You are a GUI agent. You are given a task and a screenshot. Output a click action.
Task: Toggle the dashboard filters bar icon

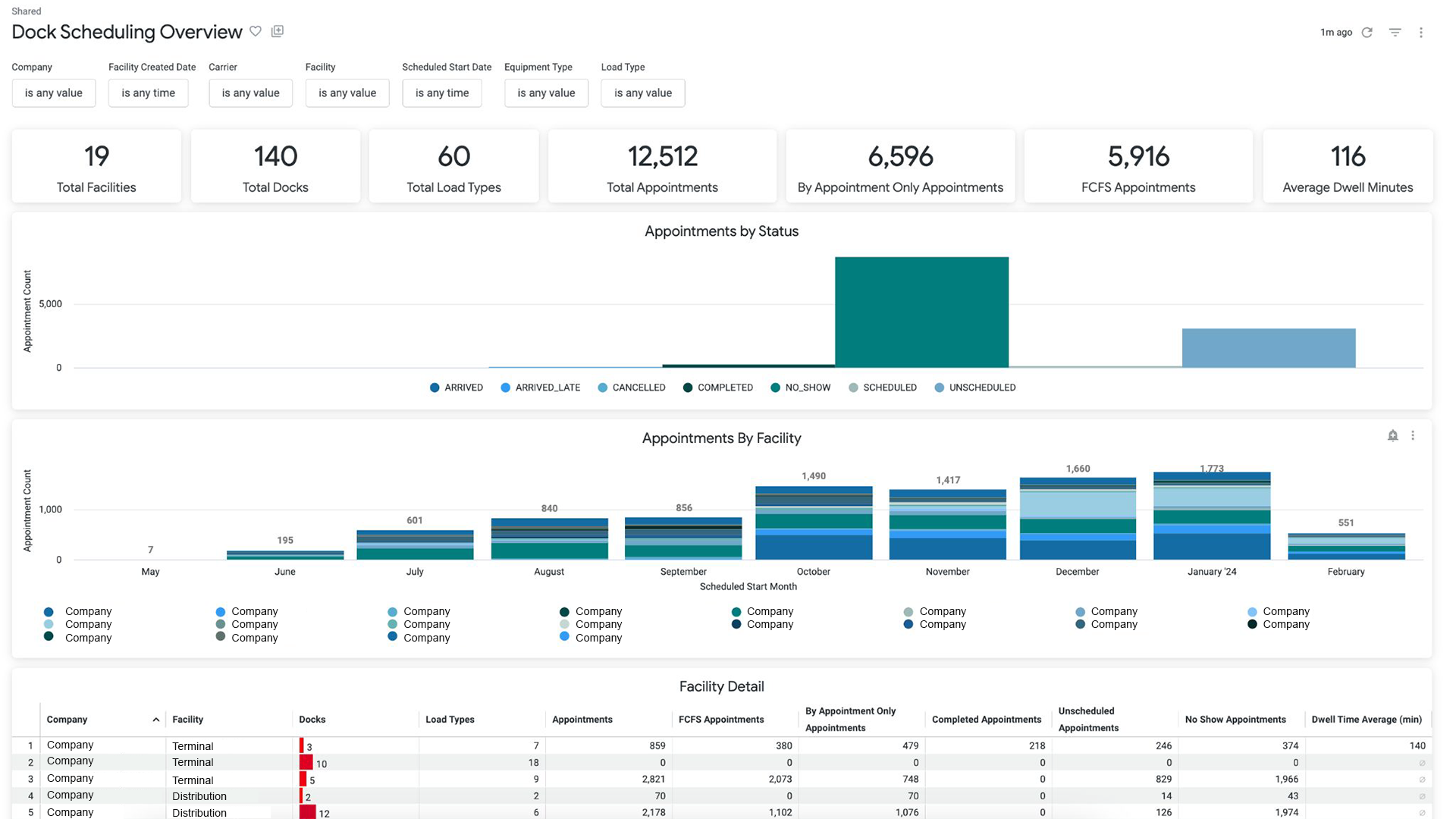[1395, 33]
